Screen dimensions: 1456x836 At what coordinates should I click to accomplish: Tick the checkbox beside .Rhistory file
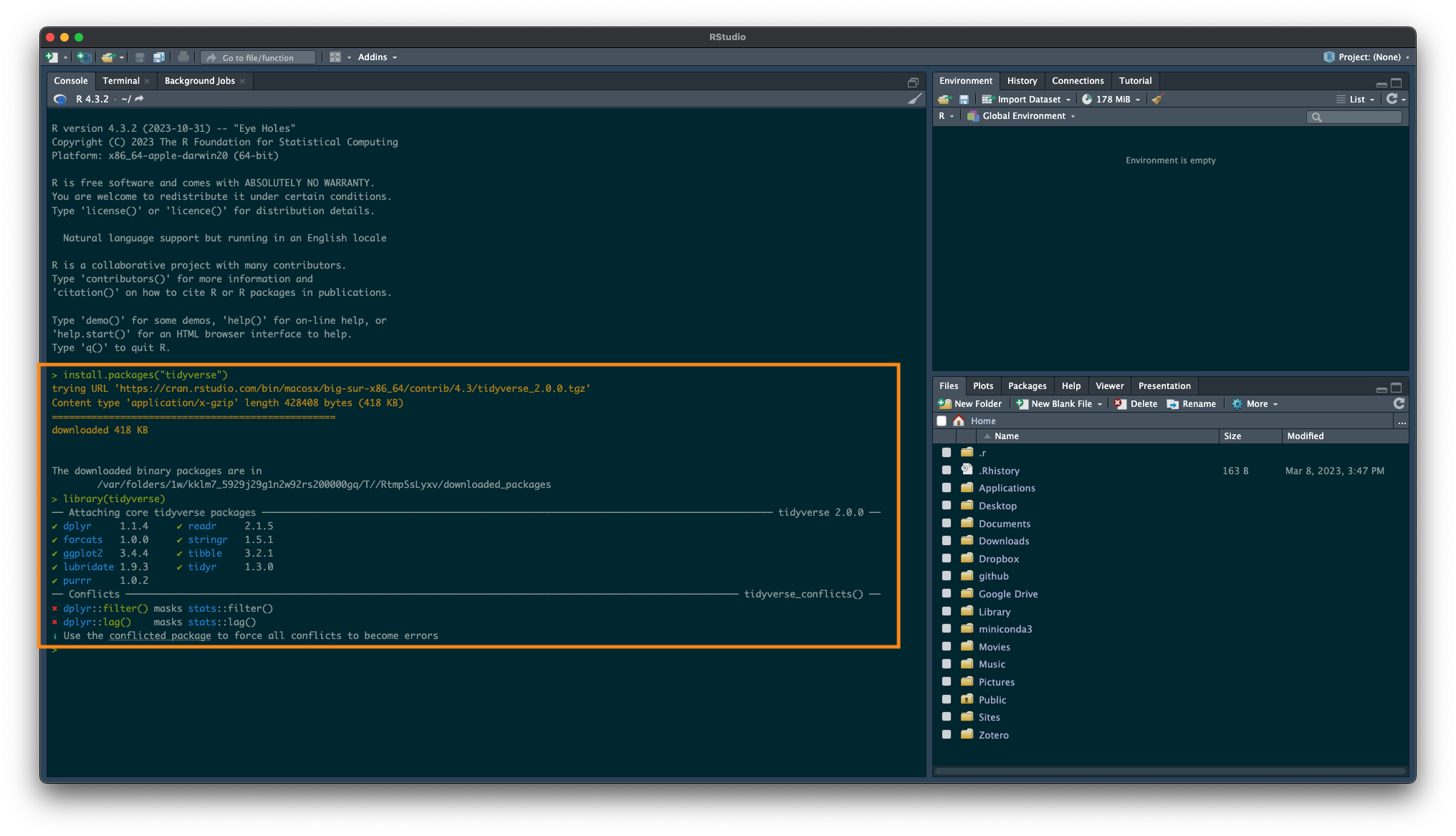[x=946, y=471]
